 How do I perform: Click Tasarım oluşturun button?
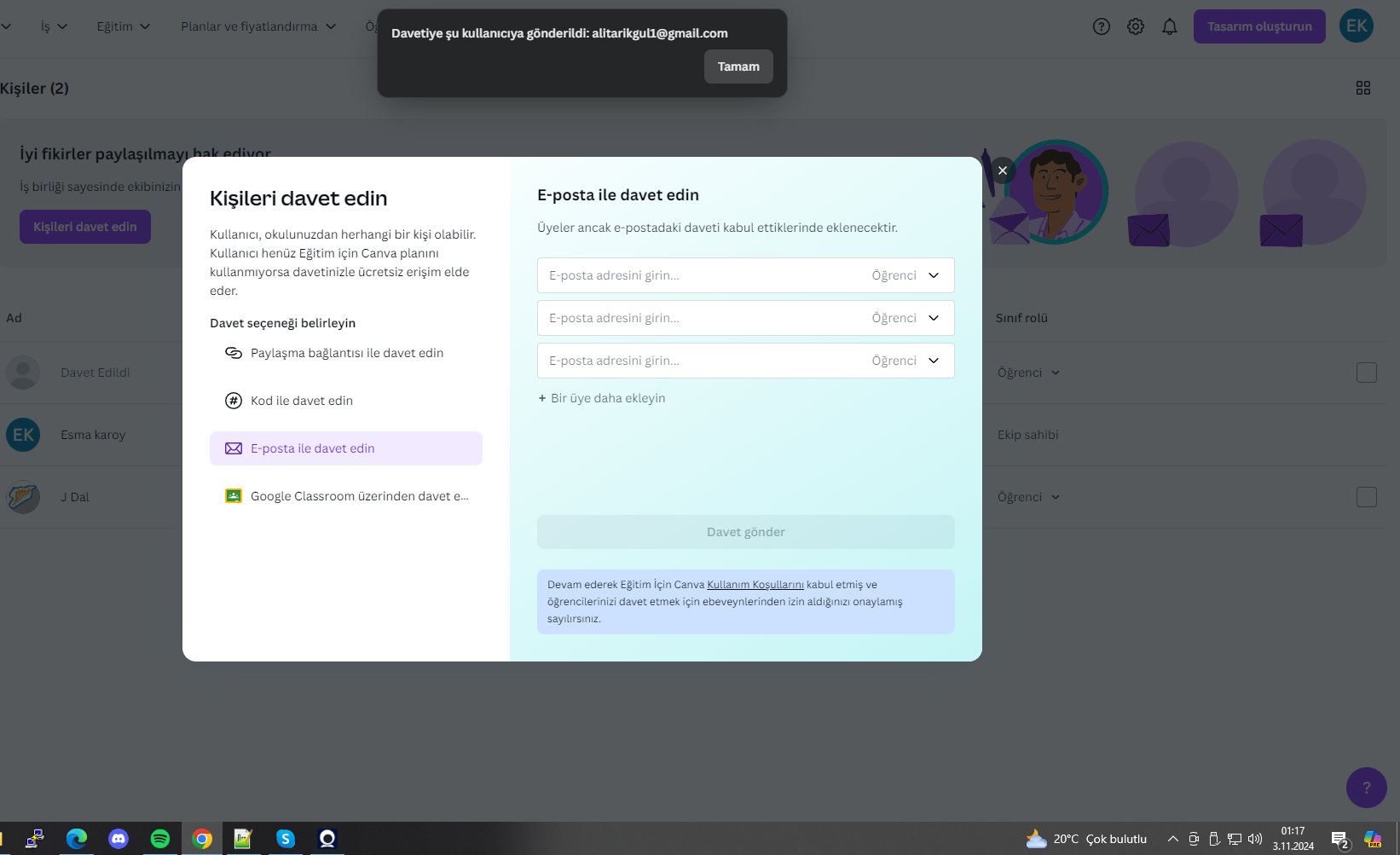click(x=1259, y=26)
